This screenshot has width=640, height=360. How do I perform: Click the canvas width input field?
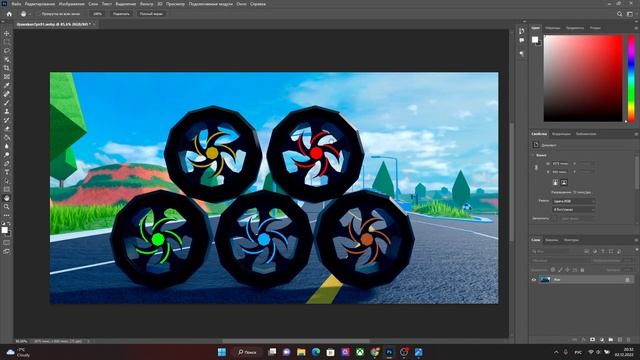click(x=559, y=164)
